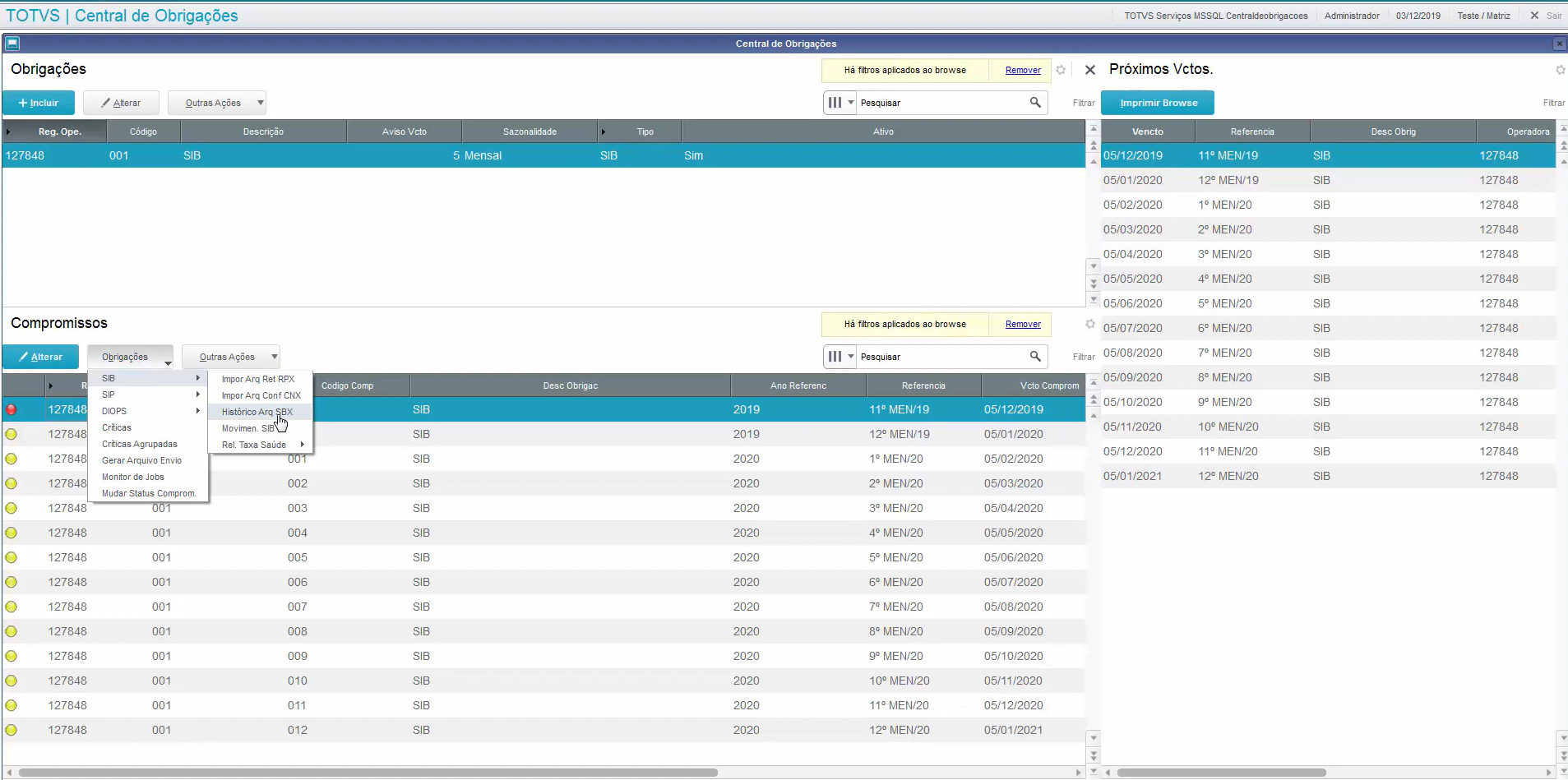Select Próximos Vctos row 05/06/2020
This screenshot has height=780, width=1568.
1328,303
